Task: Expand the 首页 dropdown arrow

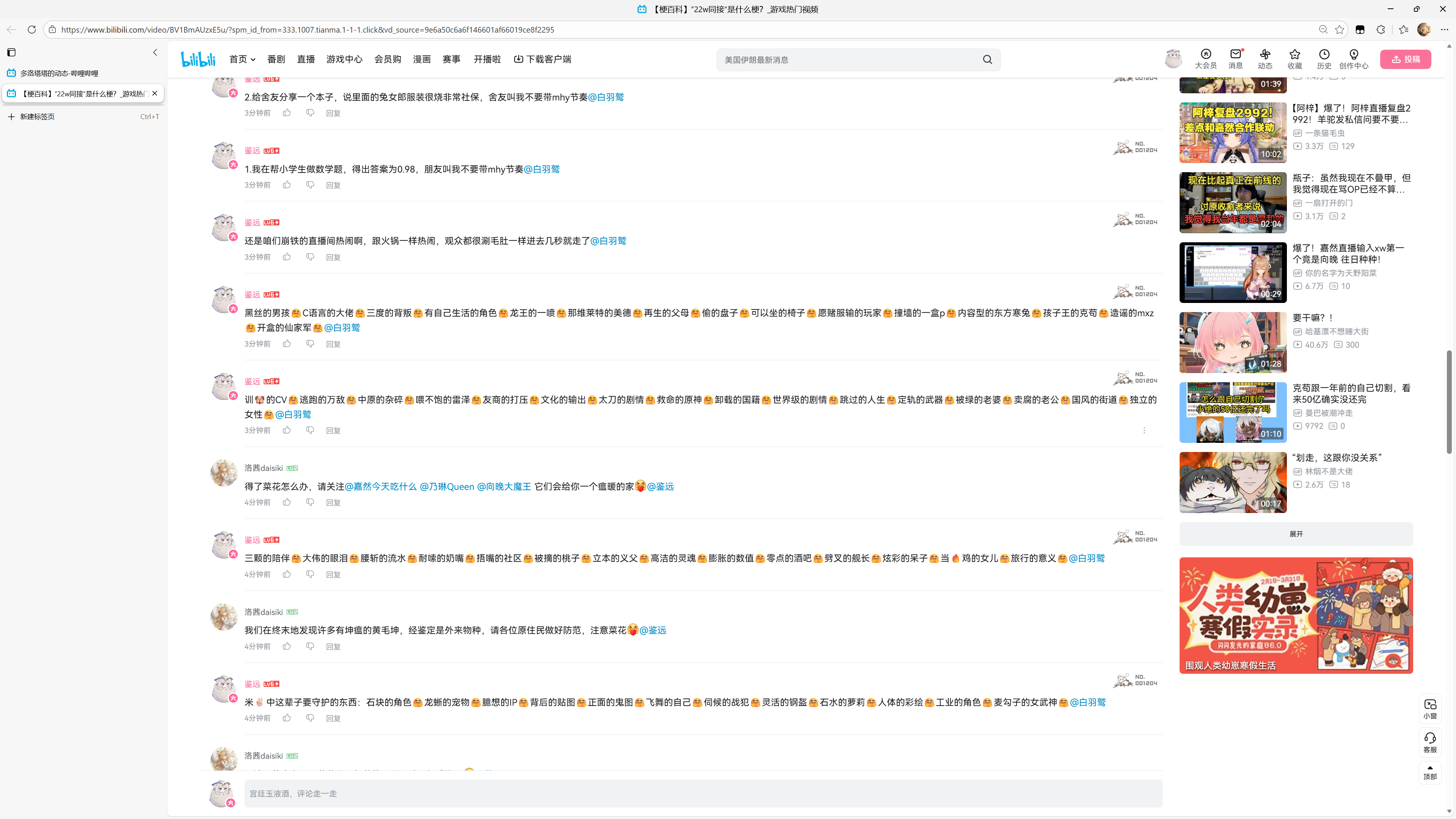Action: click(253, 60)
